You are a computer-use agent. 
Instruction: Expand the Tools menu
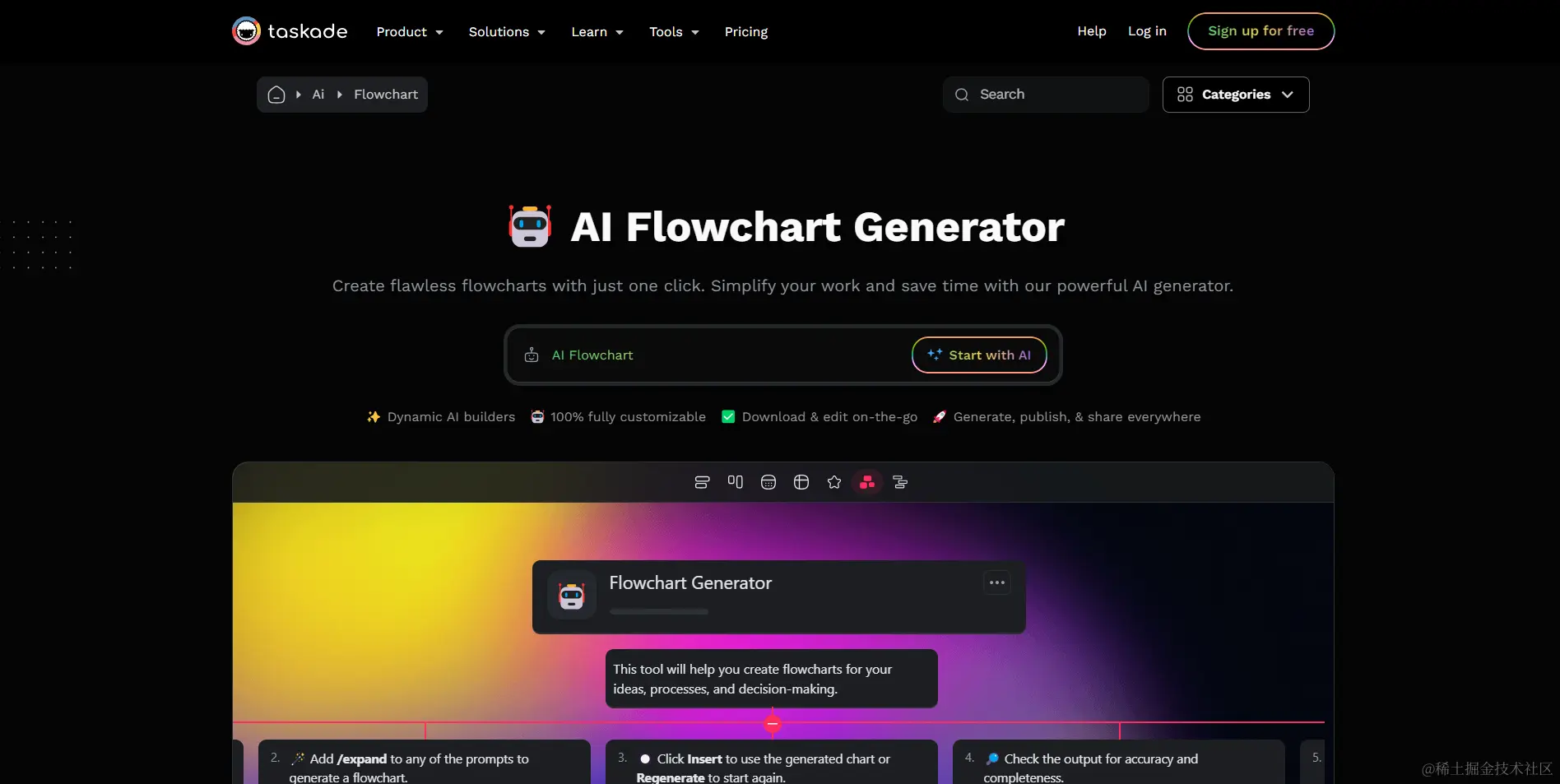point(674,32)
